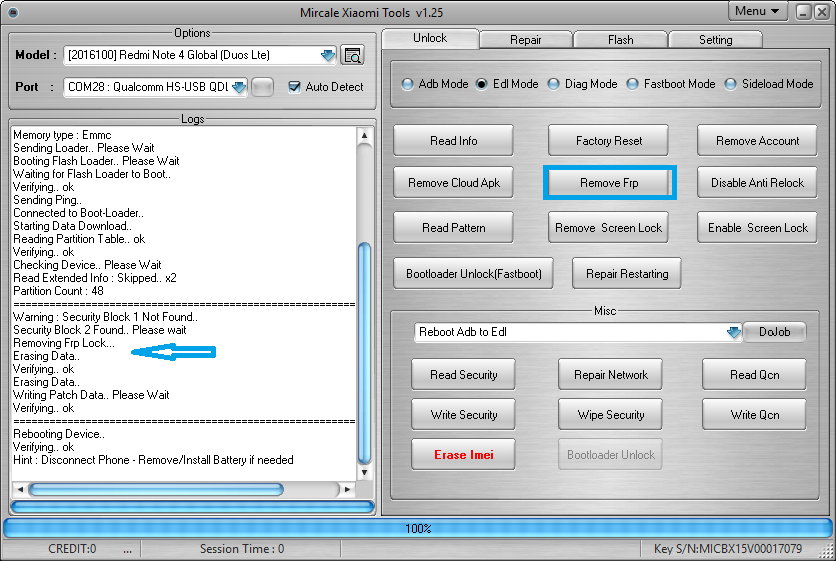Click the 'Security Block 2 Found' log line
Viewport: 836px width, 561px height.
click(100, 330)
